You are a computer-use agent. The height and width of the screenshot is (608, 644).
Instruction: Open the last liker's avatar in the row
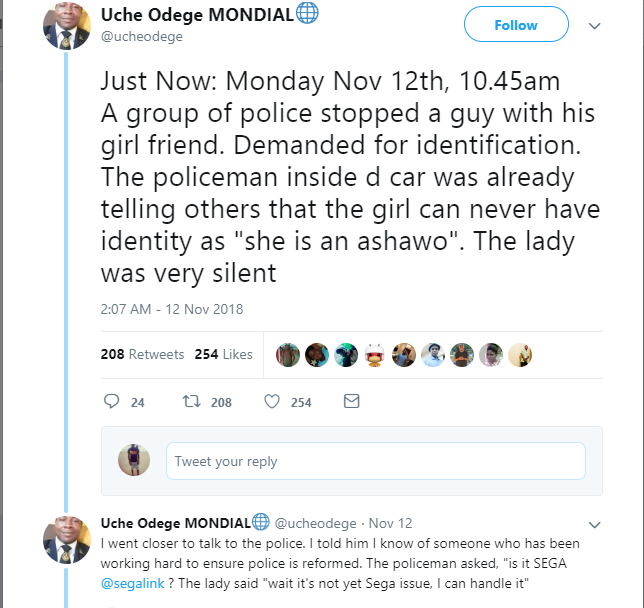coord(519,354)
